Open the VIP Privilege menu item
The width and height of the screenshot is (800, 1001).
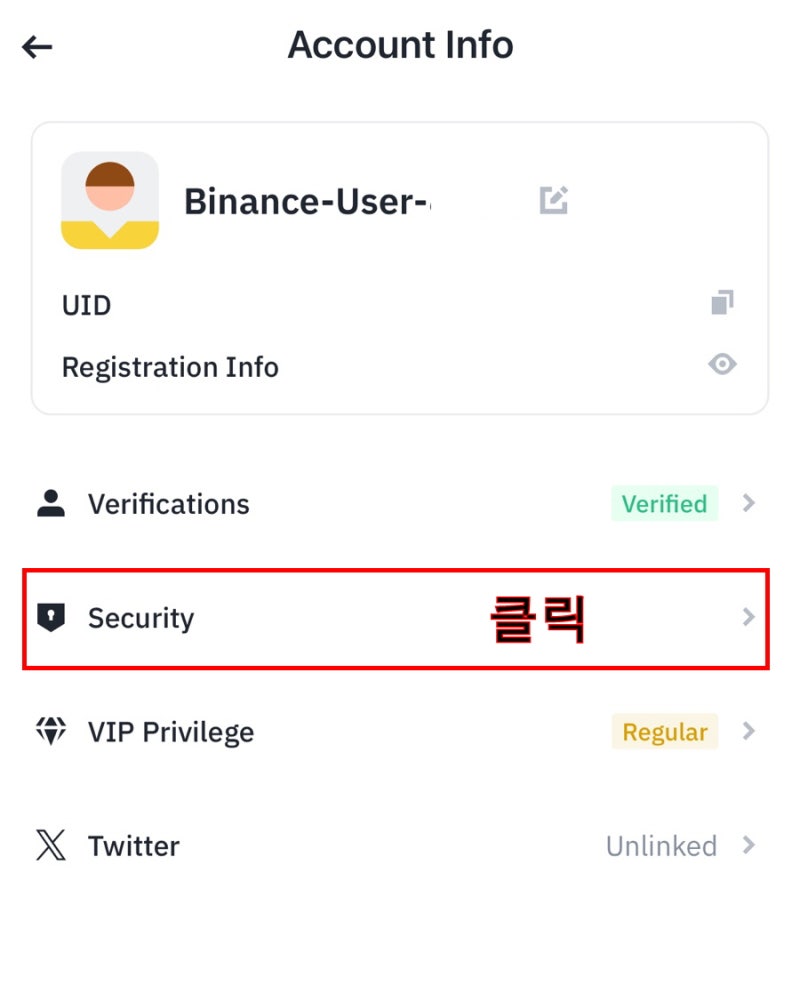pos(396,732)
